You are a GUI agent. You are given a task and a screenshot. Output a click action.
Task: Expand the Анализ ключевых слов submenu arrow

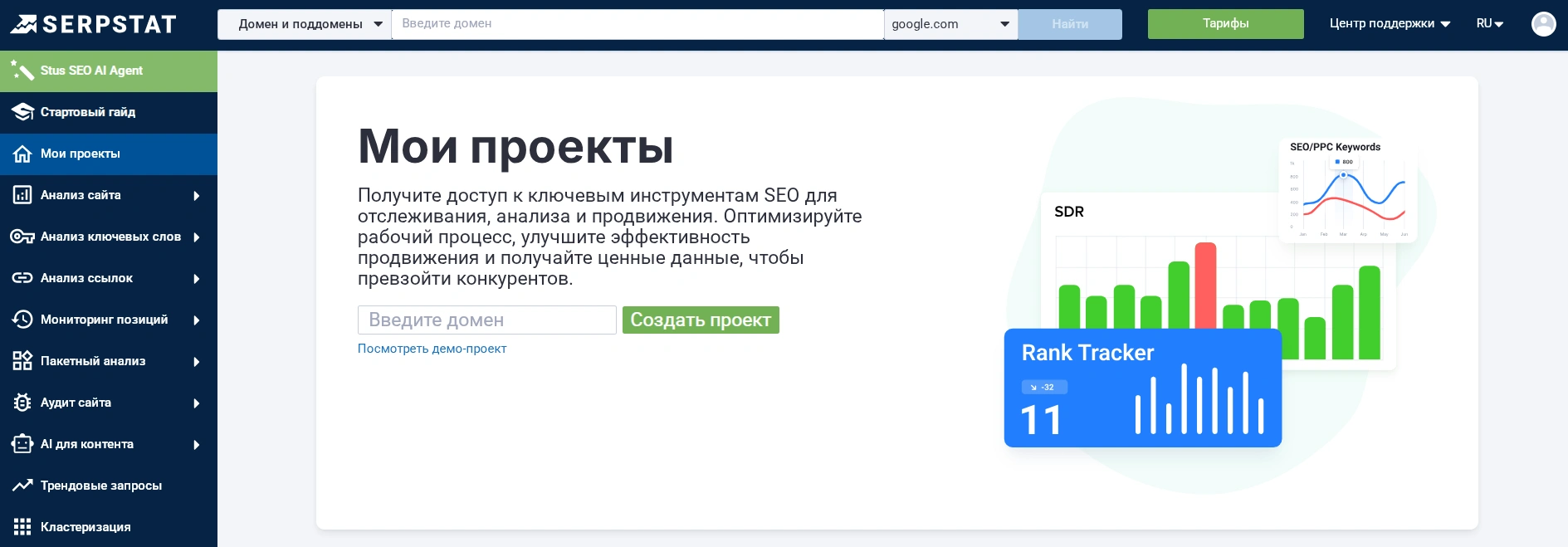click(x=197, y=237)
